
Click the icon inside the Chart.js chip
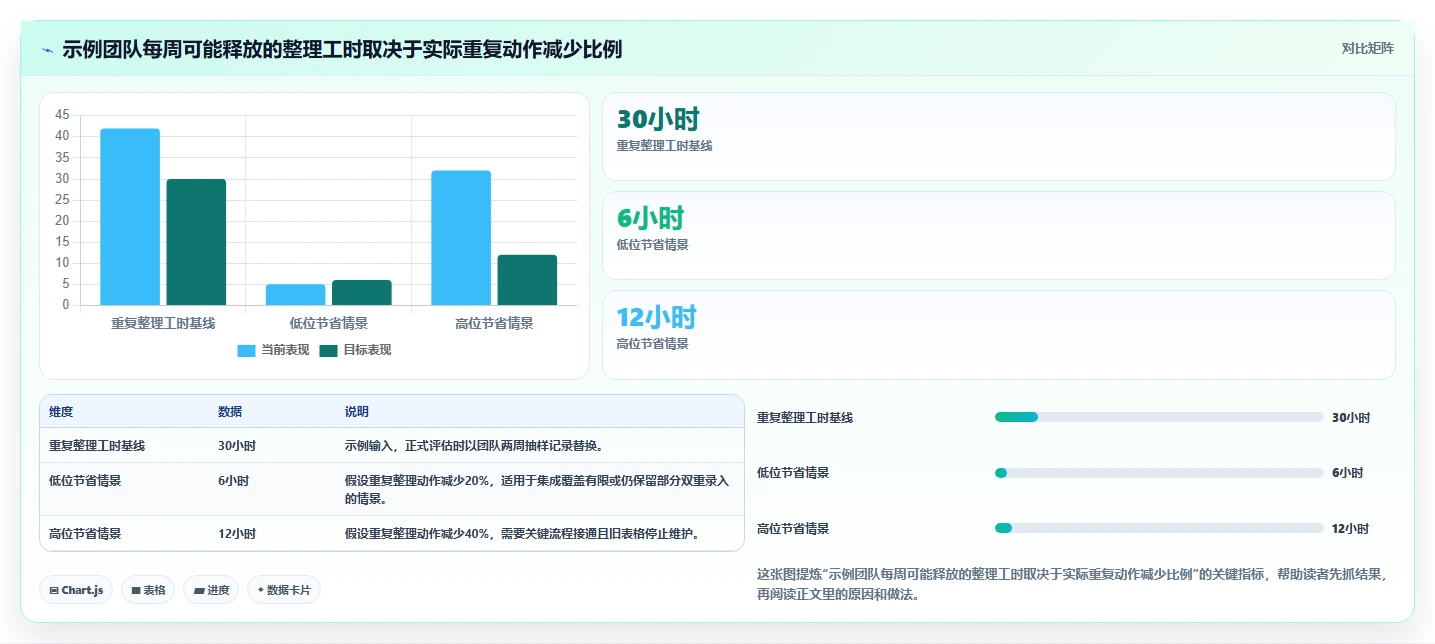54,591
